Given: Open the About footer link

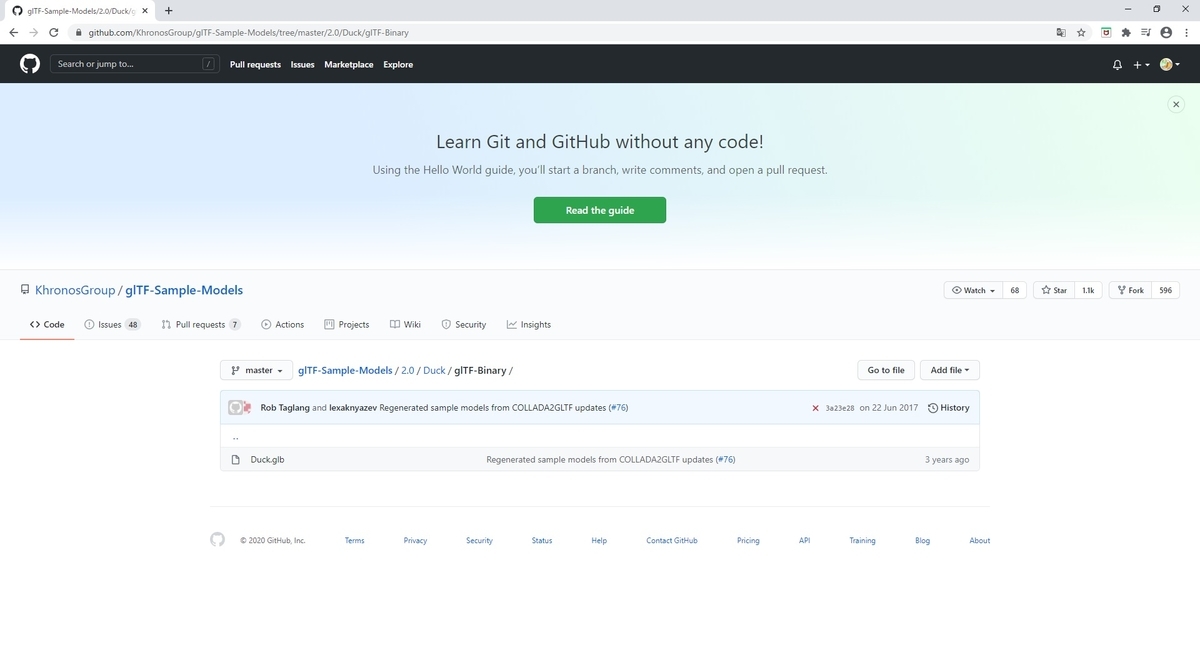Looking at the screenshot, I should coord(980,540).
